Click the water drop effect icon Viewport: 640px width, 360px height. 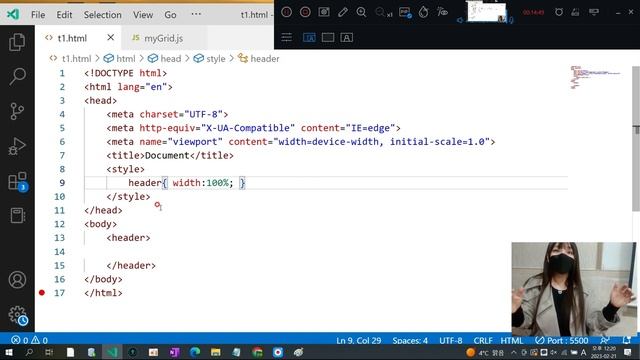(x=423, y=12)
